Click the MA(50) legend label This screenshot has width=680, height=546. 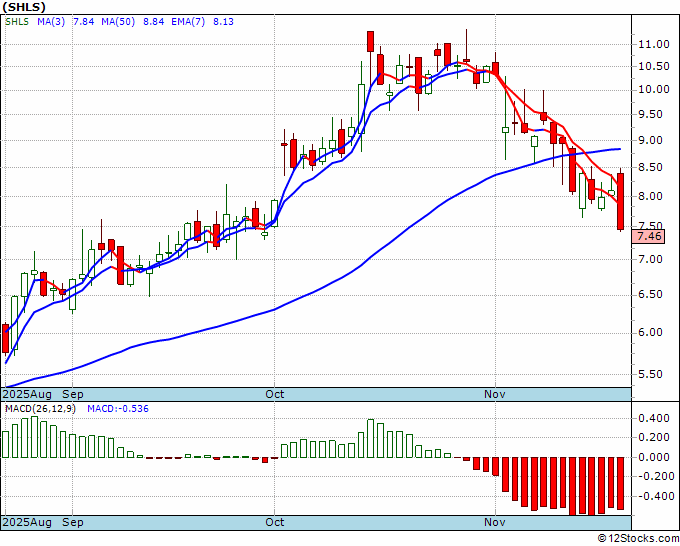118,22
